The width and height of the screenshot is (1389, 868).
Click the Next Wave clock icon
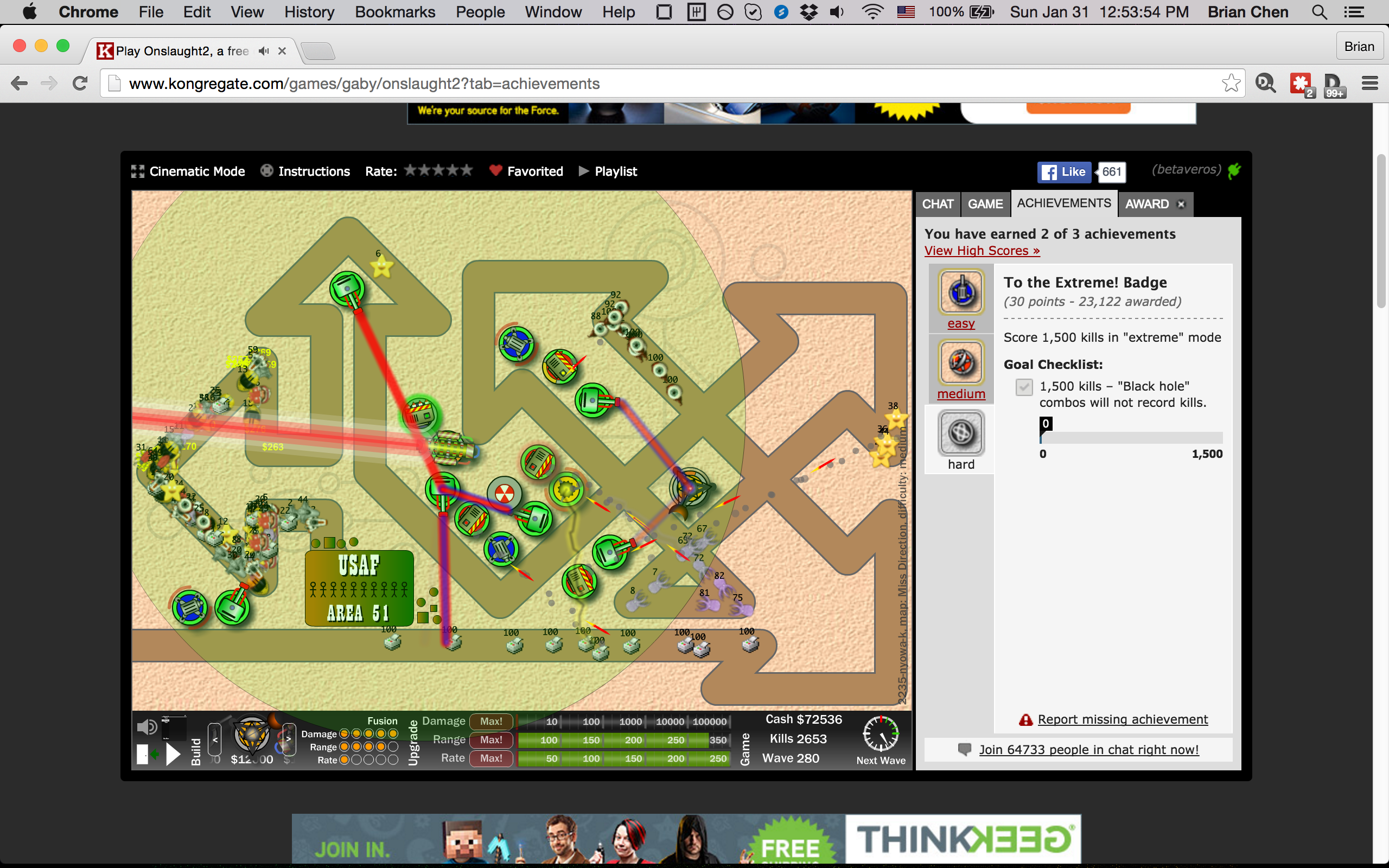click(x=881, y=733)
